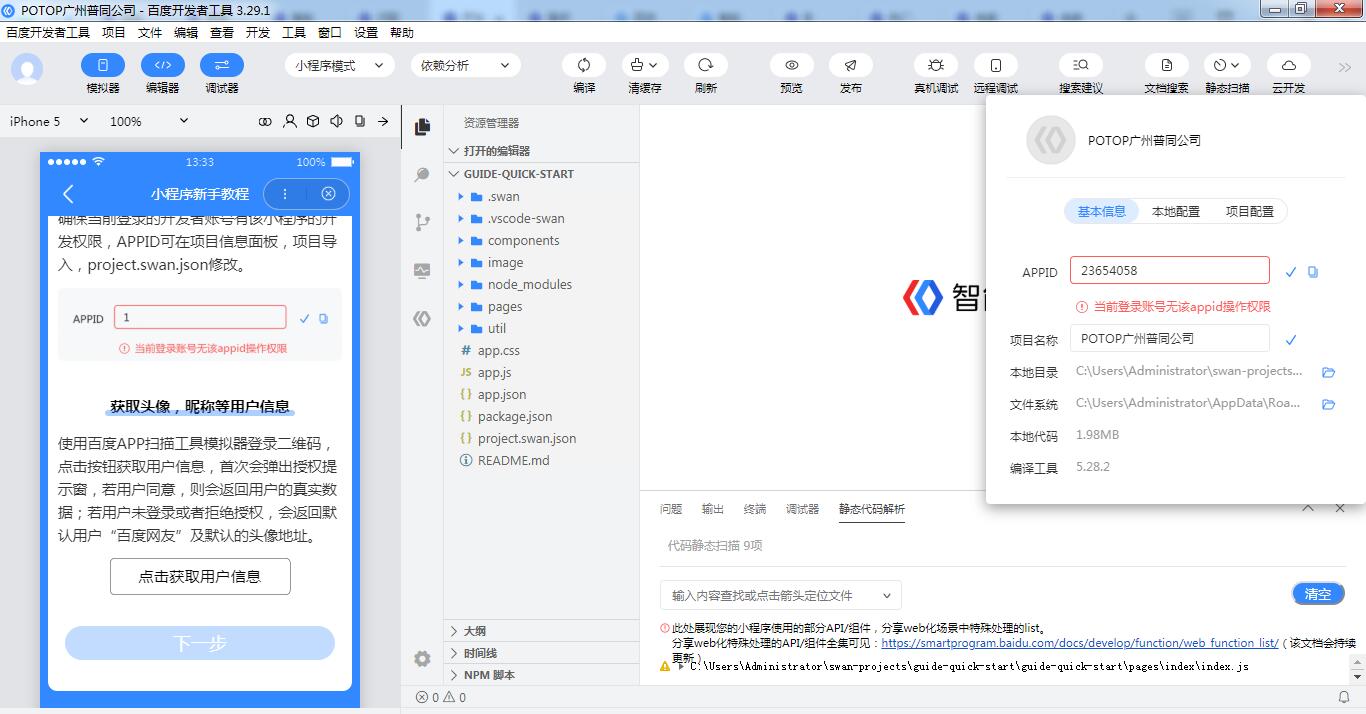Open the source control icon in activity bar
1366x714 pixels.
pos(422,223)
